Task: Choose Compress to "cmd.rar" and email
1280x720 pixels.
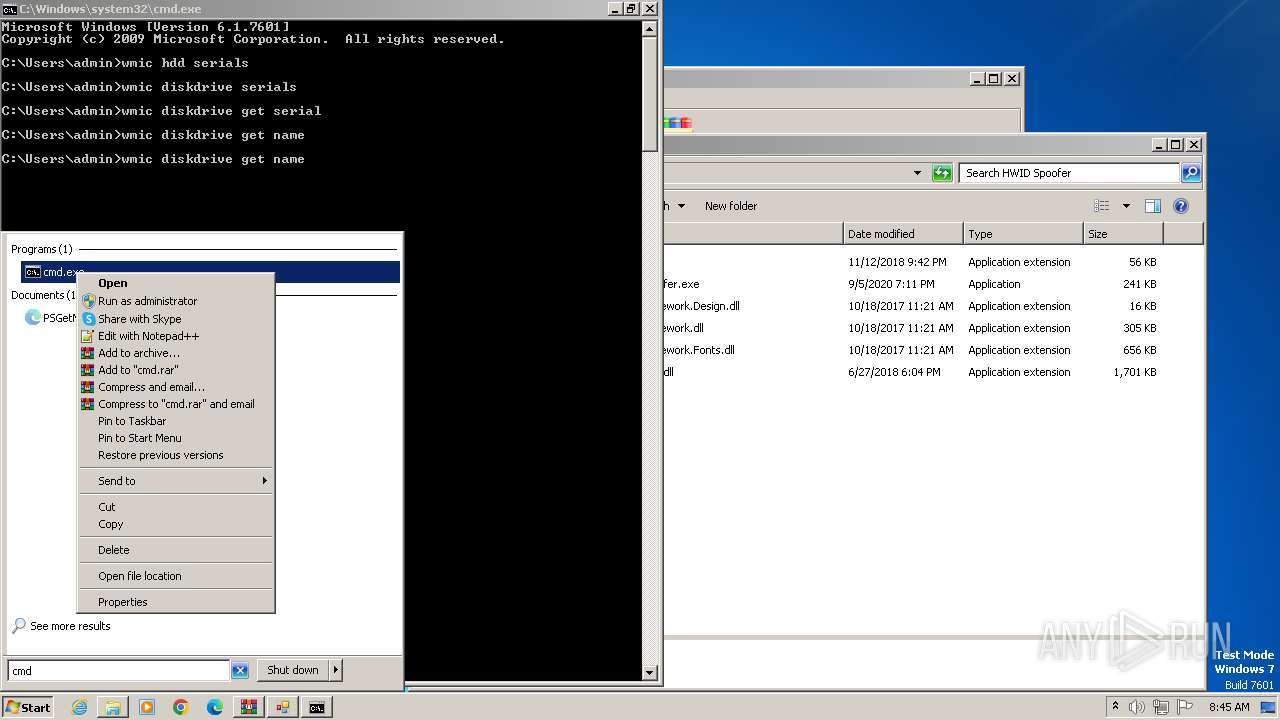Action: point(176,404)
